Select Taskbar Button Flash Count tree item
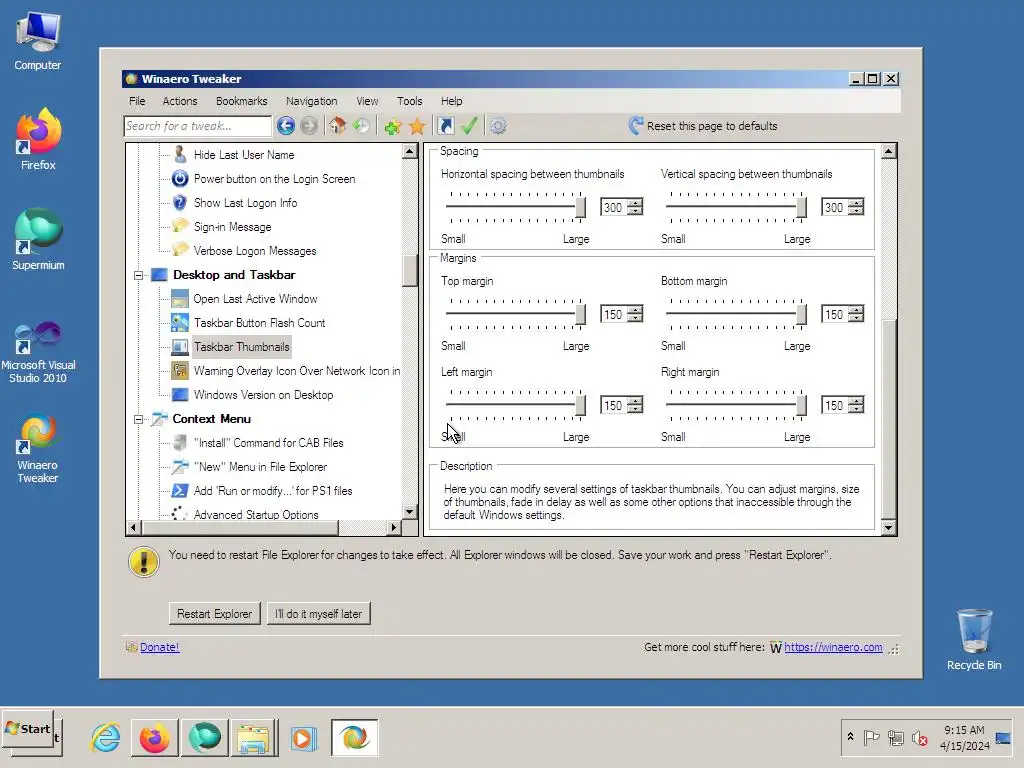This screenshot has width=1024, height=768. 259,323
